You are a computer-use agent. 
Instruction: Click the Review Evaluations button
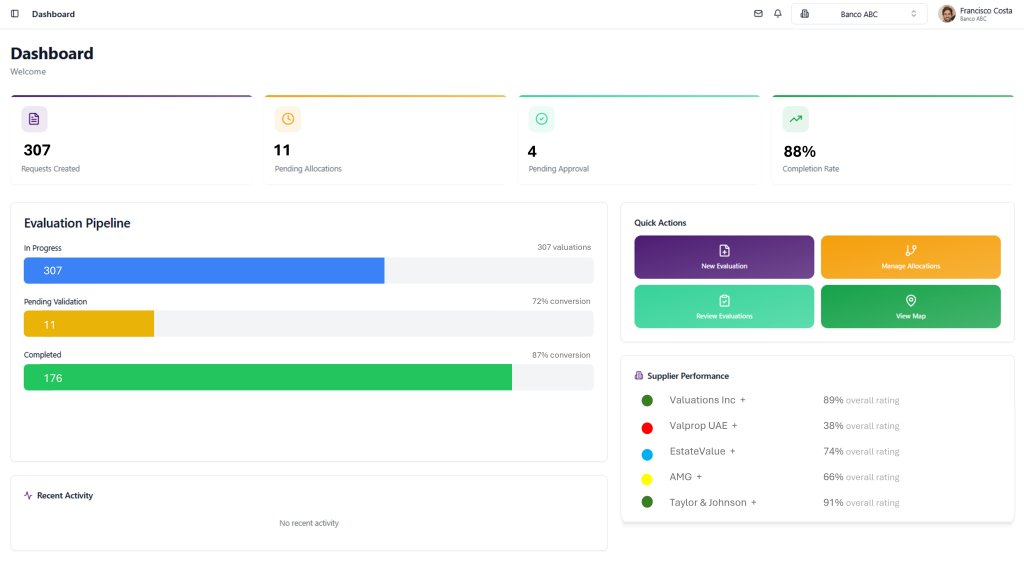click(724, 306)
